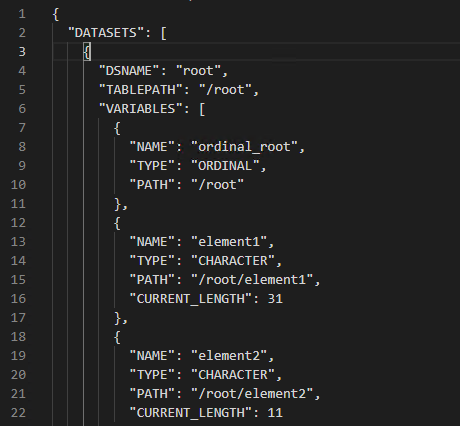The height and width of the screenshot is (426, 460).
Task: Click the opening brace on line 12
Action: click(117, 223)
